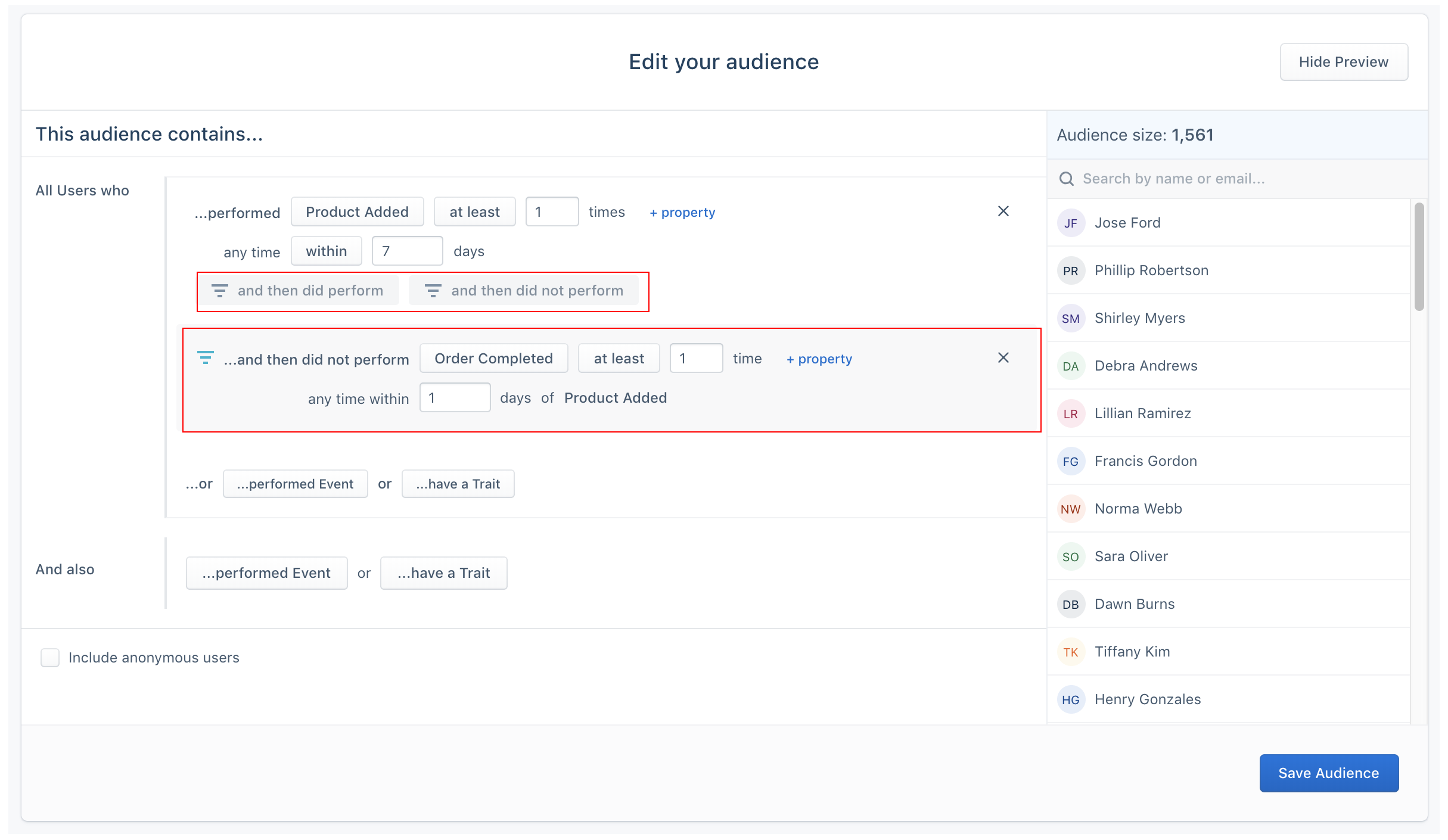Click '+ property' next to Order Completed event

[x=820, y=358]
